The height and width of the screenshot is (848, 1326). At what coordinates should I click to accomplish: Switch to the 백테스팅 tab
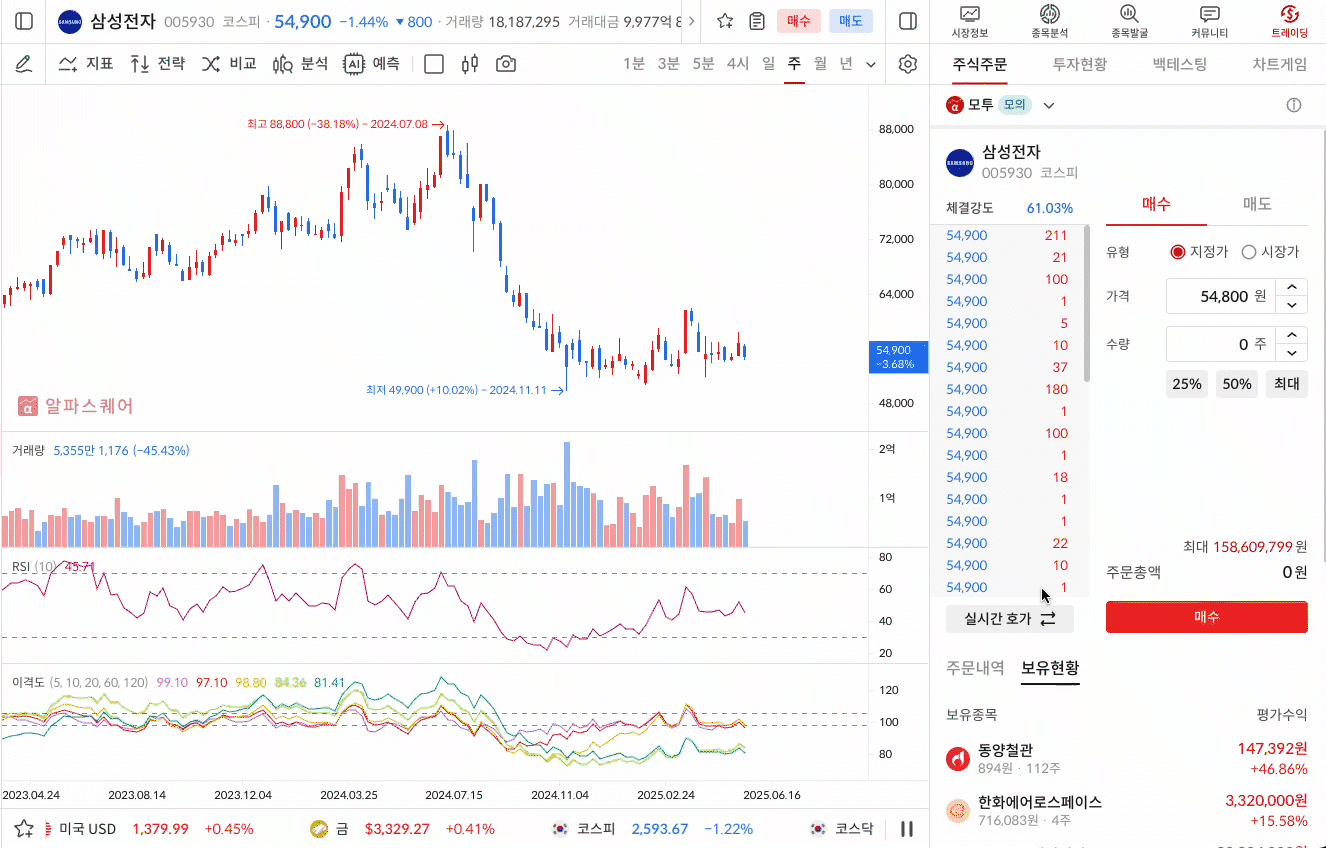[1180, 64]
